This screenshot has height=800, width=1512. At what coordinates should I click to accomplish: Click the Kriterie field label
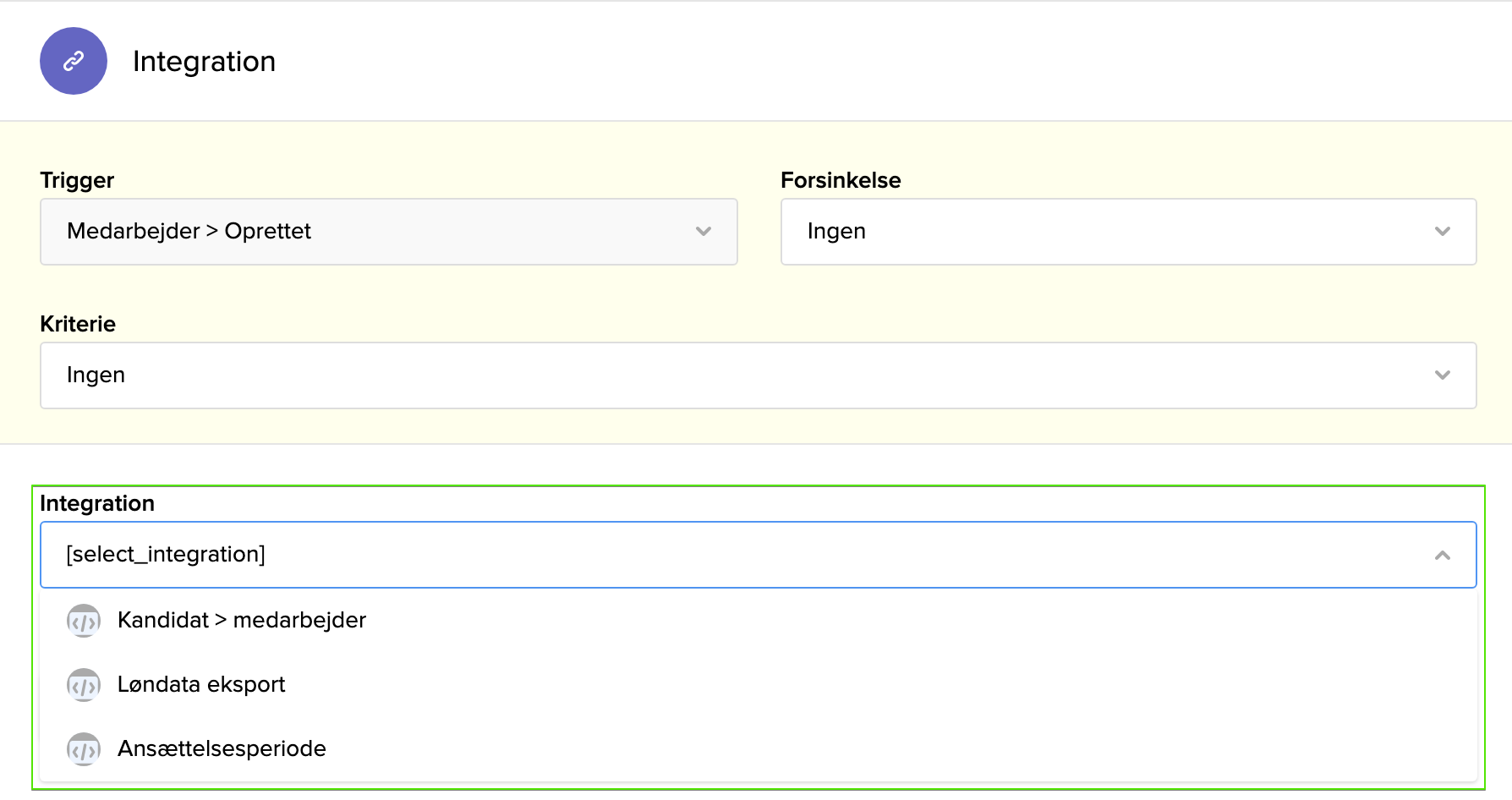click(x=78, y=323)
